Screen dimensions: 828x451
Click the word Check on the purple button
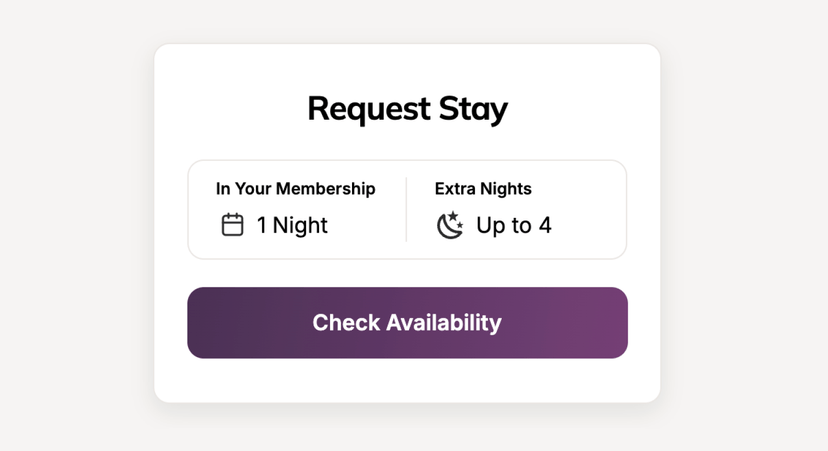tap(346, 323)
